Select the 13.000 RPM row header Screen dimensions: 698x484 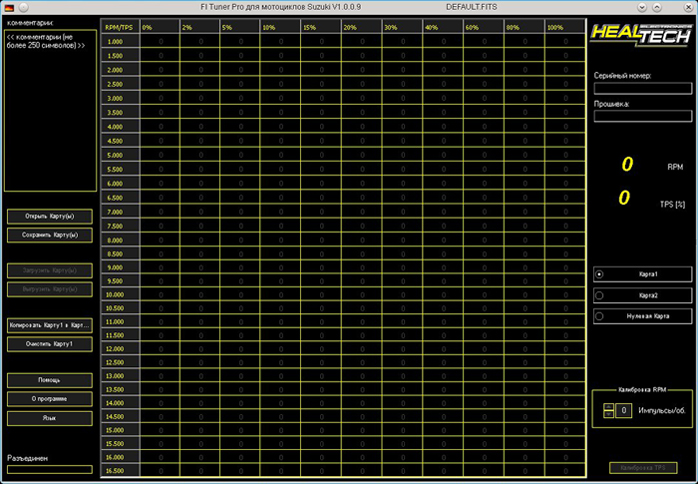coord(120,376)
